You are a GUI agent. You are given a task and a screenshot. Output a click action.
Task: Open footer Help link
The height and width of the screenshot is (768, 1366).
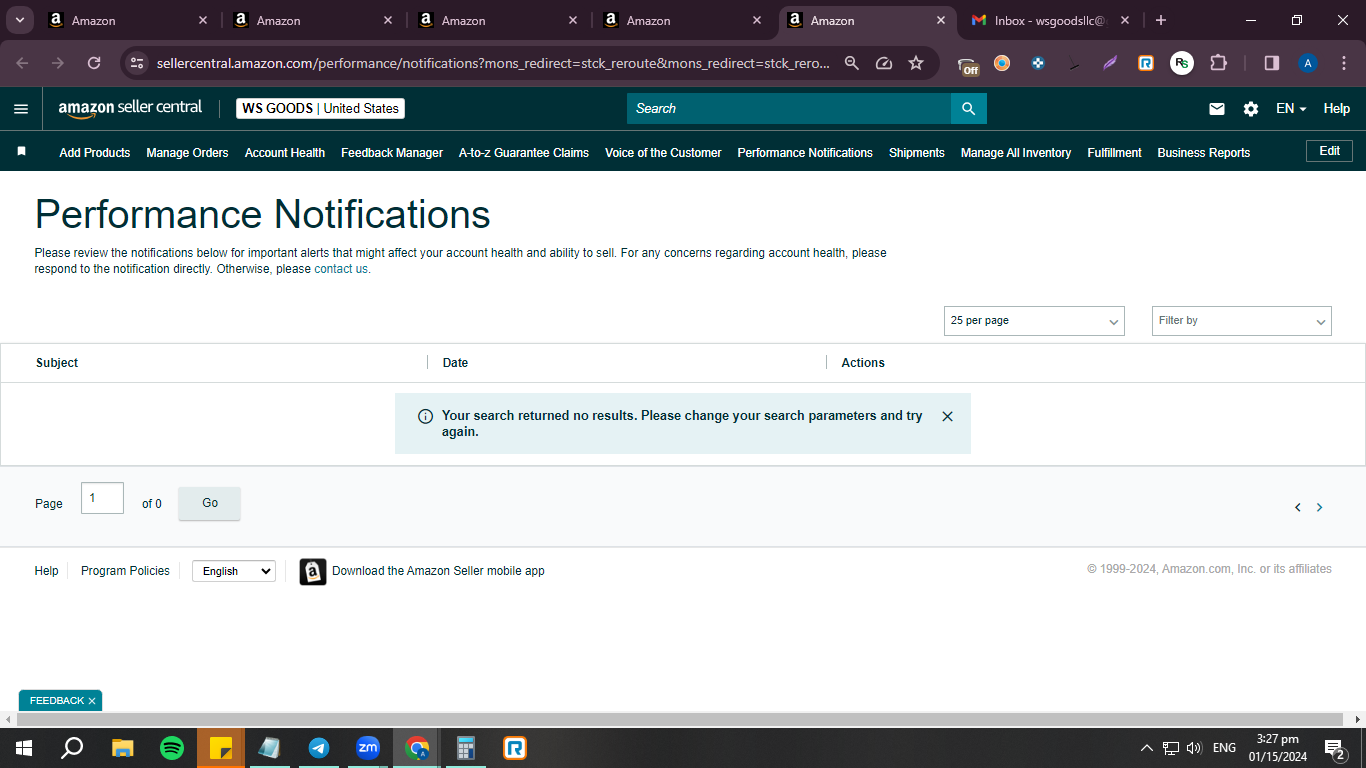click(46, 571)
